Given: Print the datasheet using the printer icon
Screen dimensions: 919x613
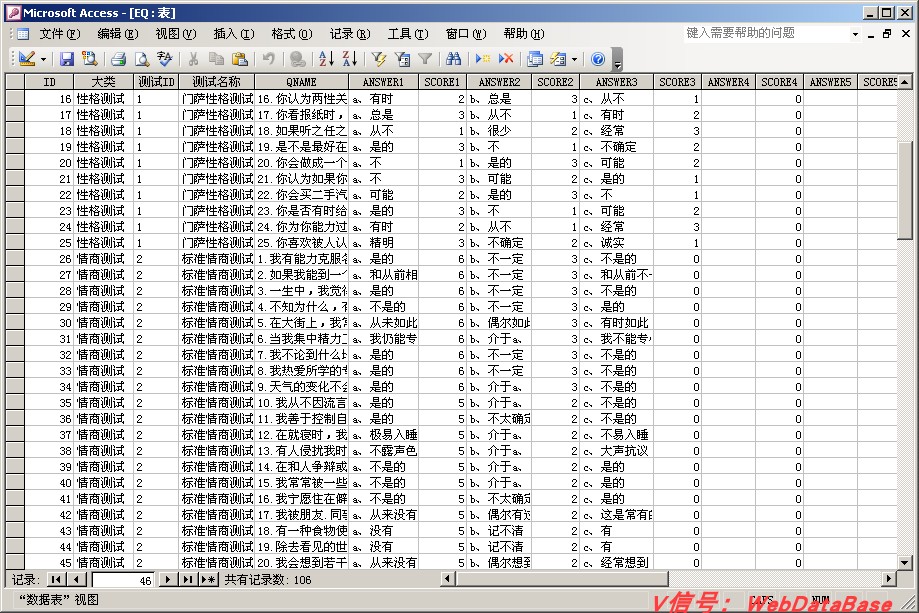Looking at the screenshot, I should click(118, 59).
